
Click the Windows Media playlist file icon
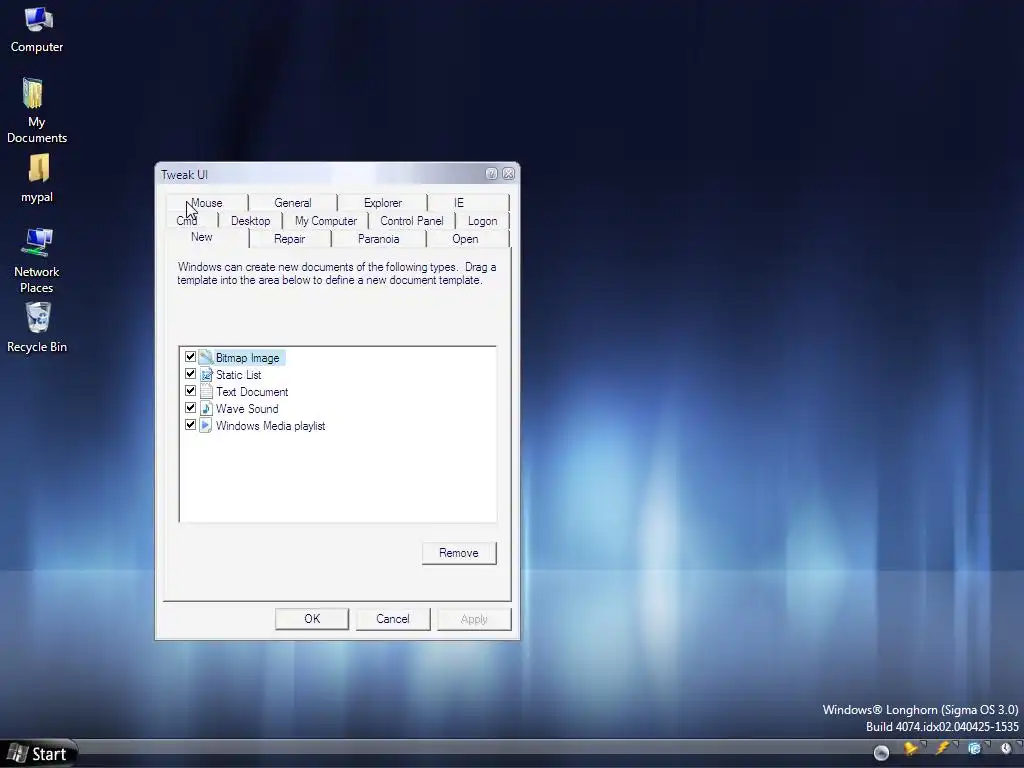pyautogui.click(x=206, y=425)
